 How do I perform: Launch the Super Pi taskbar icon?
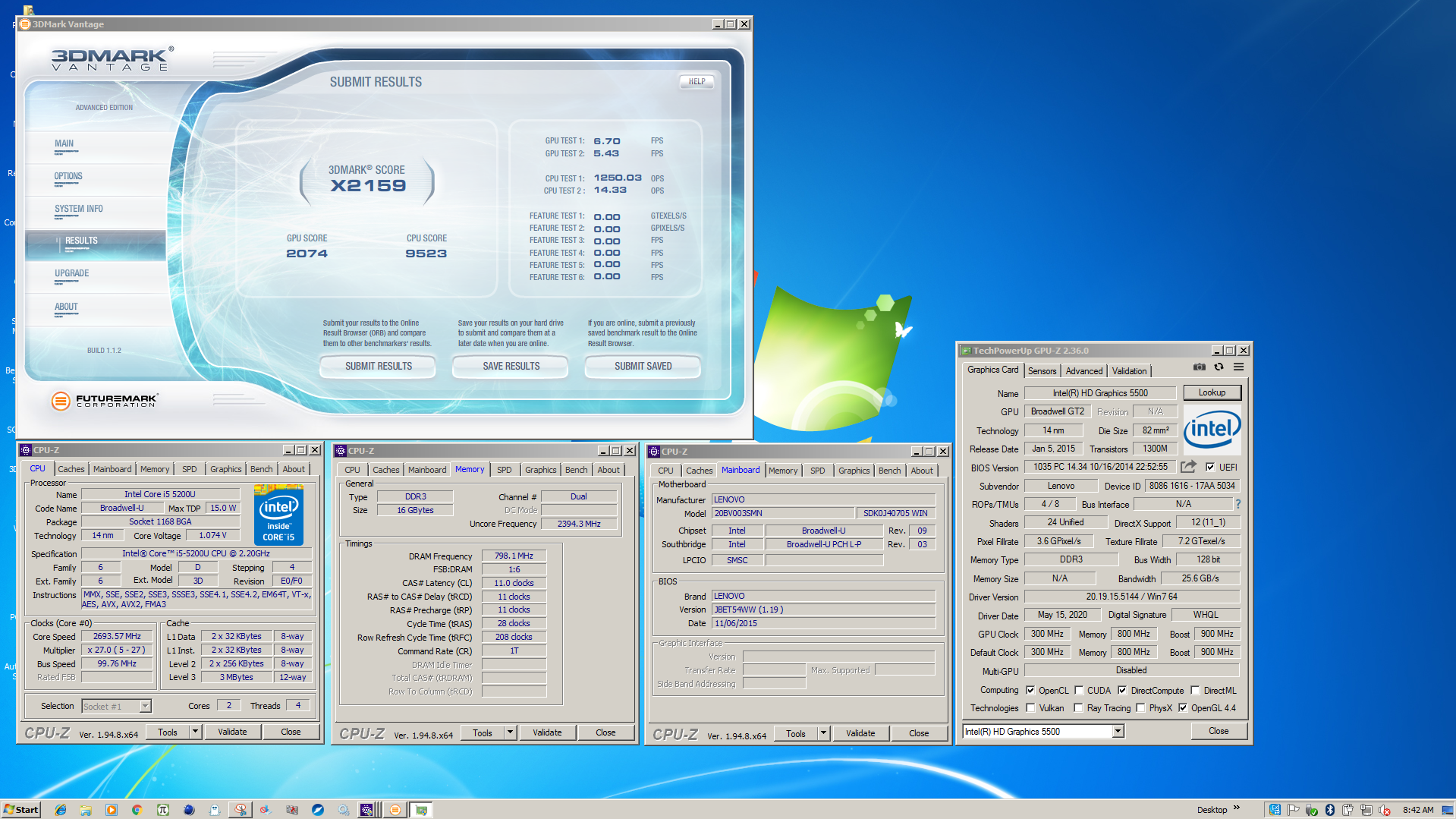pyautogui.click(x=162, y=810)
